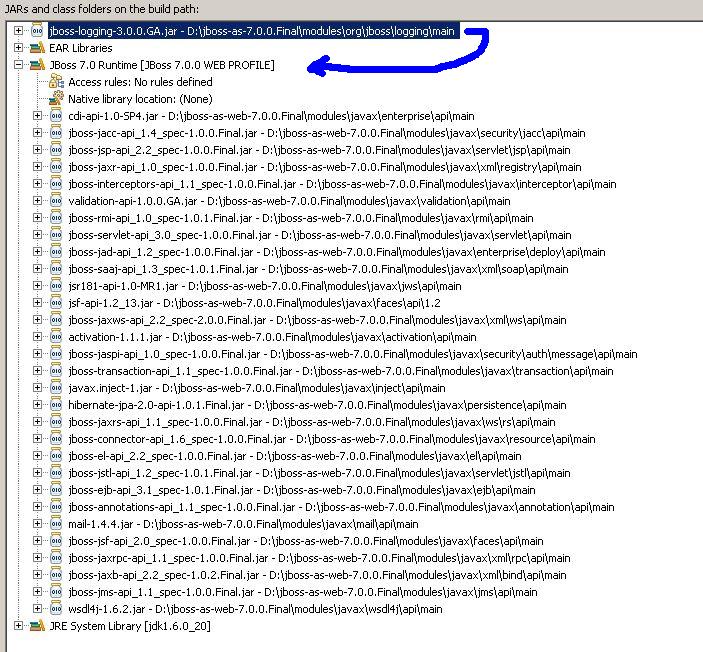Click the EAR Libraries library icon
Screen dimensions: 703x652
pyautogui.click(x=37, y=48)
